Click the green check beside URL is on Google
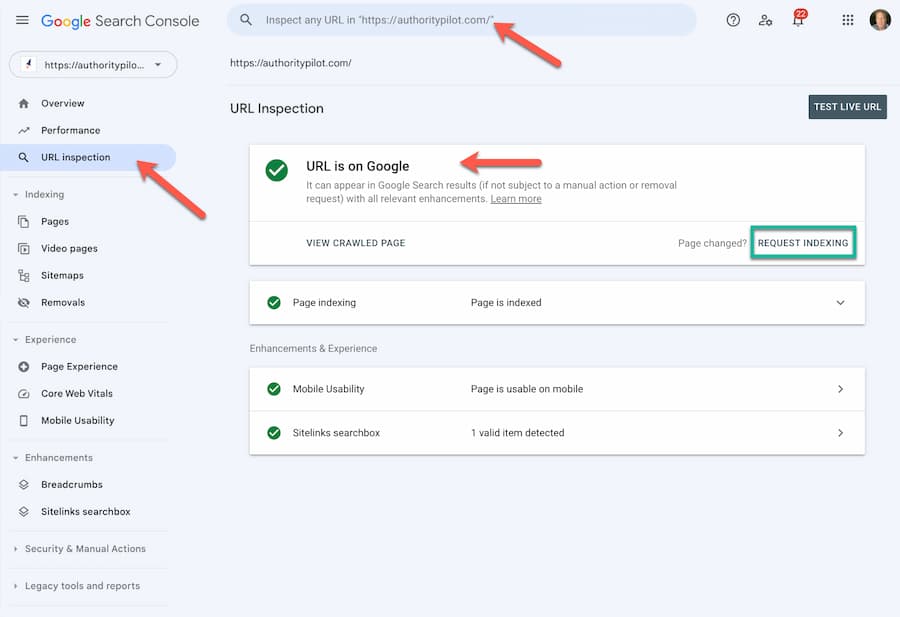This screenshot has height=617, width=900. [x=277, y=170]
